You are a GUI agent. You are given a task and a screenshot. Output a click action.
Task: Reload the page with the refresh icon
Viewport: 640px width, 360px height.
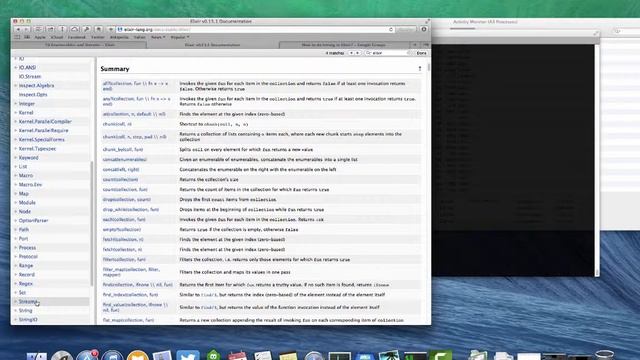pos(391,29)
